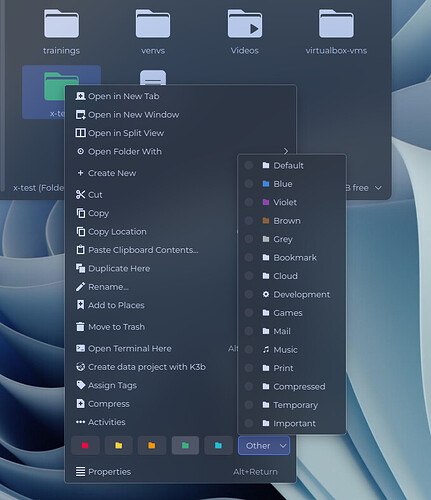Click the Add to Places bookmark icon
The height and width of the screenshot is (500, 431).
click(80, 305)
